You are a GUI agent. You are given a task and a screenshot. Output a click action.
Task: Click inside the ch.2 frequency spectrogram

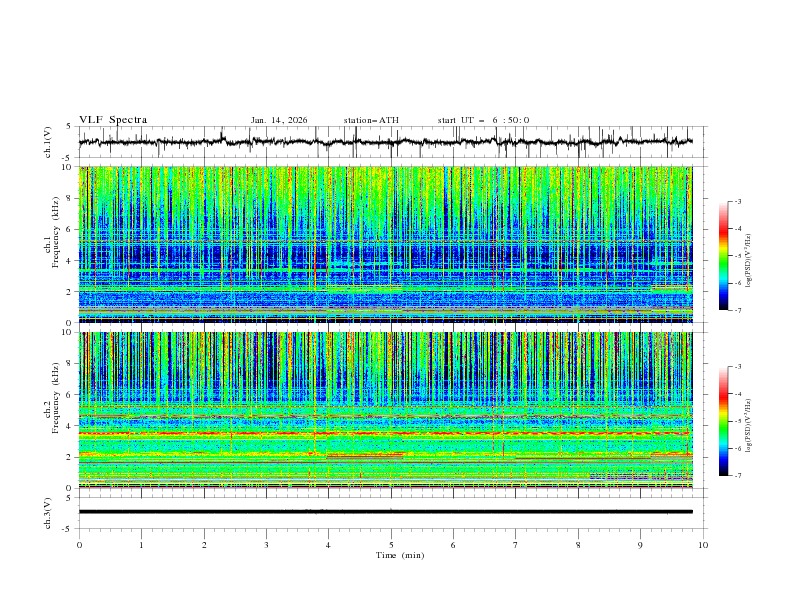click(385, 410)
